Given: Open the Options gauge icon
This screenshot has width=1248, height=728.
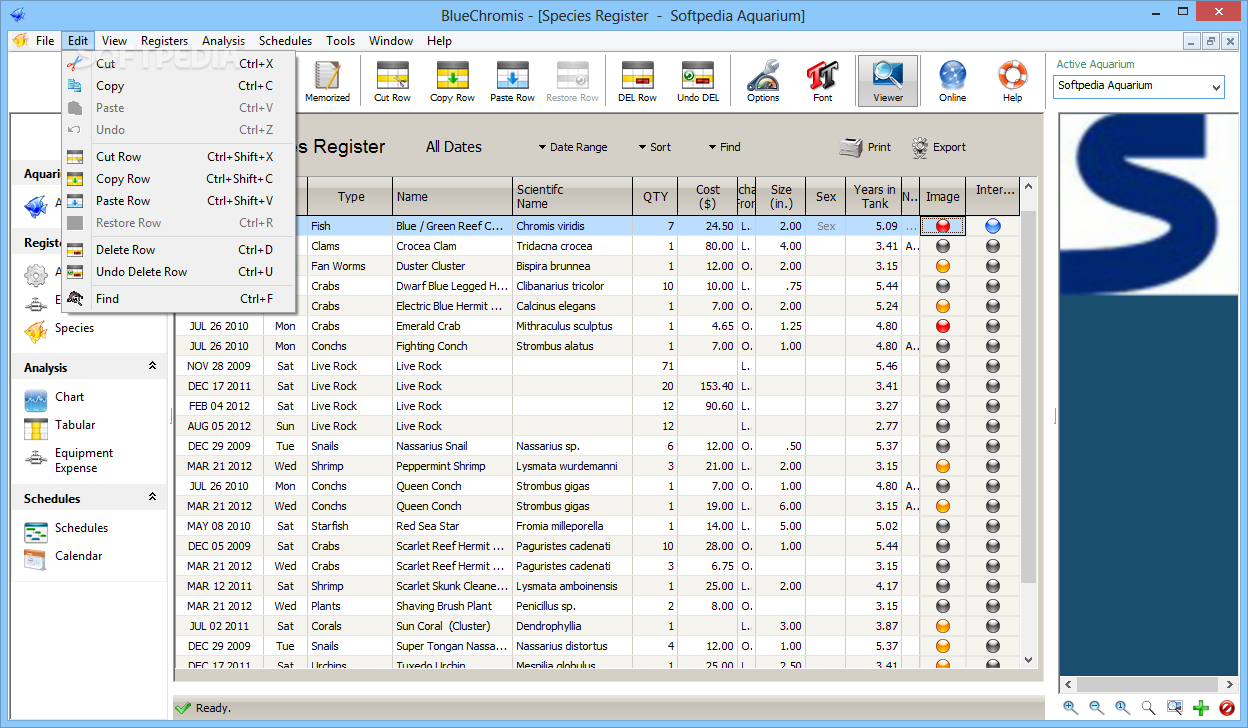Looking at the screenshot, I should pos(763,81).
